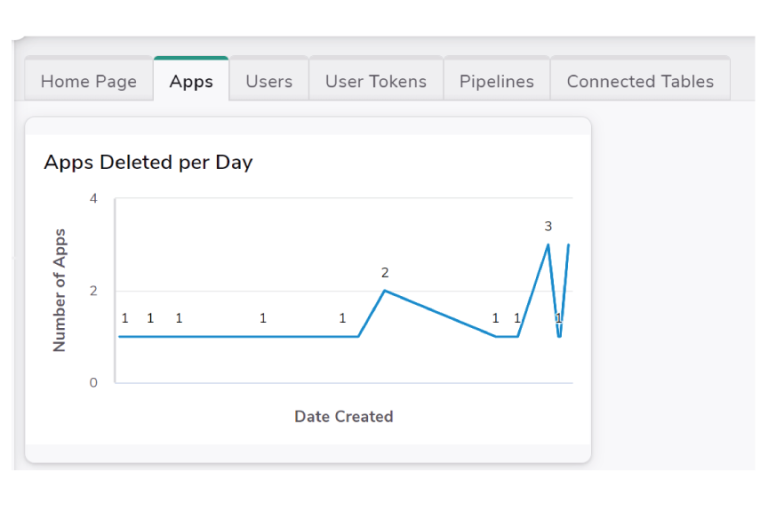The image size is (768, 512).
Task: Click the 'Number of Apps' y-axis label
Action: [60, 290]
